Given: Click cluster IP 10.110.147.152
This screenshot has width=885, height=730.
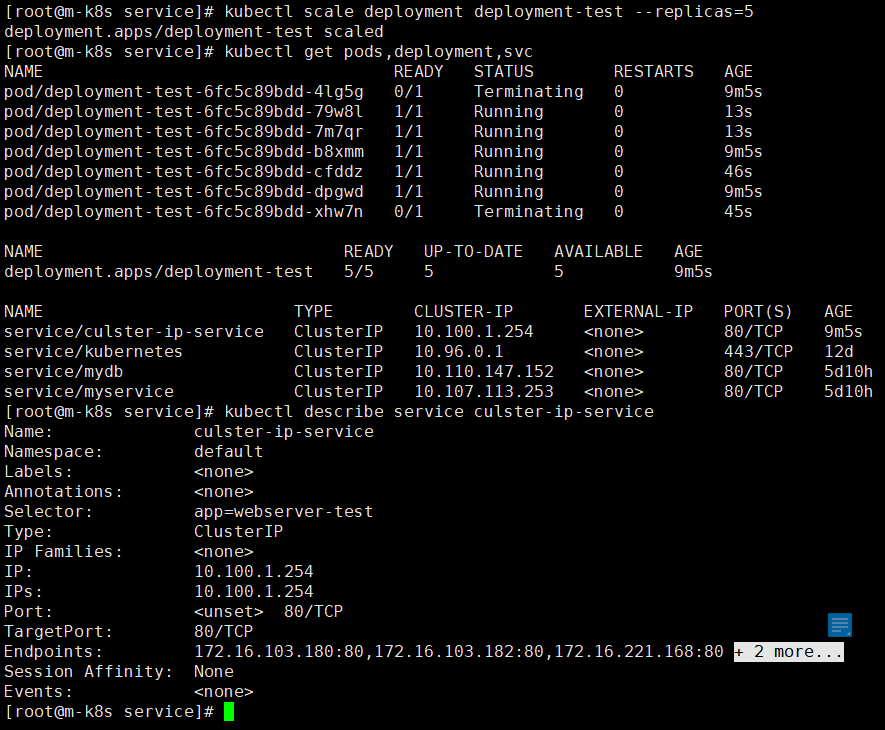Looking at the screenshot, I should point(484,371).
